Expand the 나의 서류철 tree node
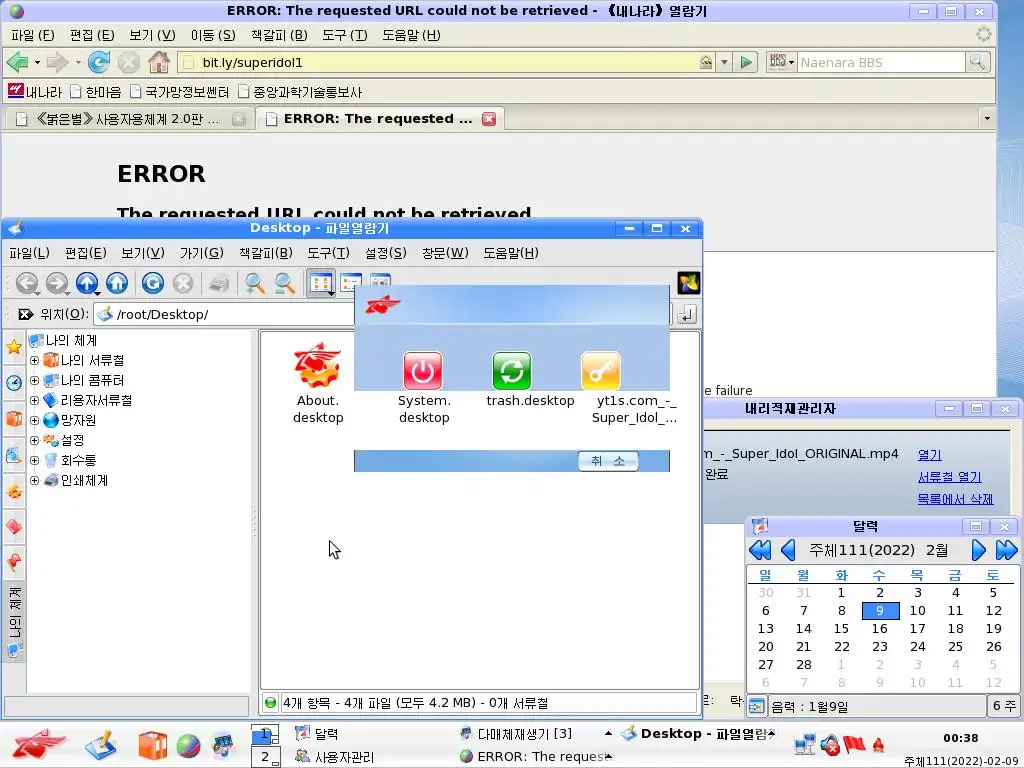 pyautogui.click(x=35, y=360)
